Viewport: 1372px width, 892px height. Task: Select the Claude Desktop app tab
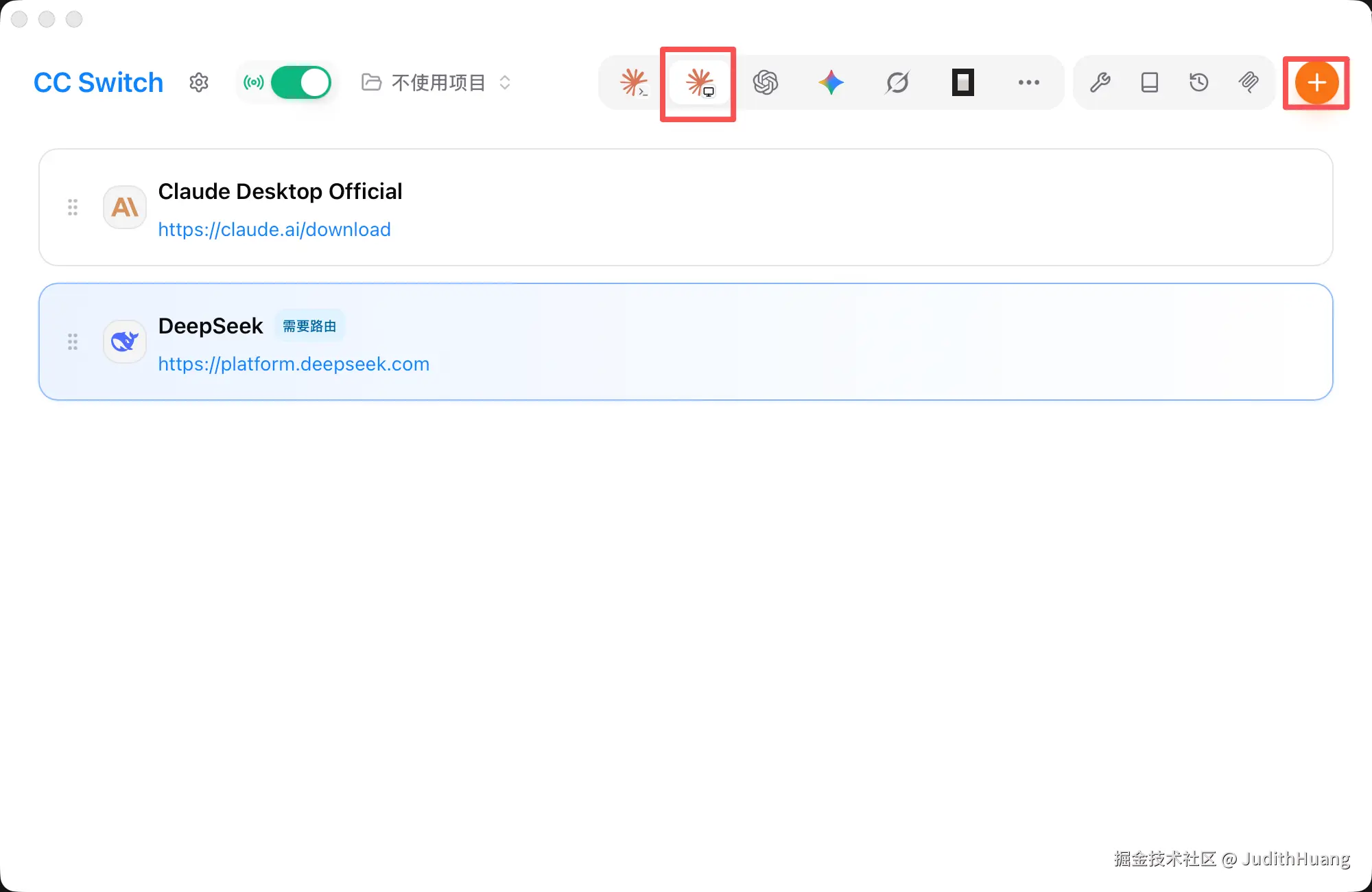(x=699, y=82)
